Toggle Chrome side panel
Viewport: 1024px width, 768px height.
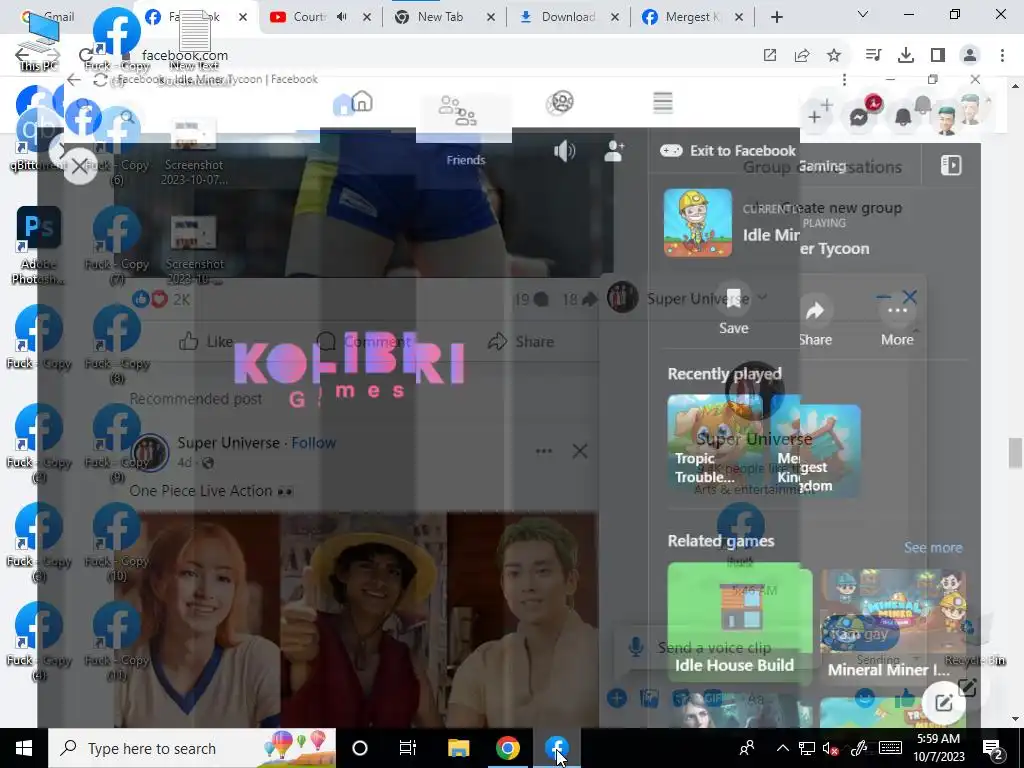tap(938, 56)
